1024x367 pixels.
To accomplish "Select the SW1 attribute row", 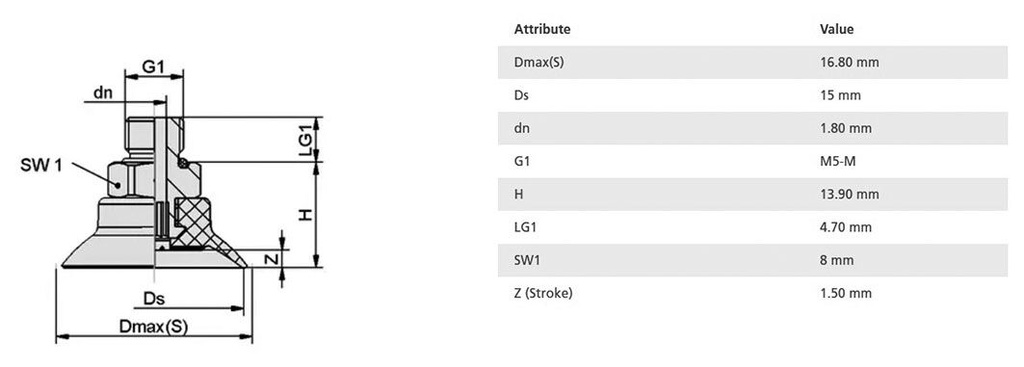I will tap(752, 260).
